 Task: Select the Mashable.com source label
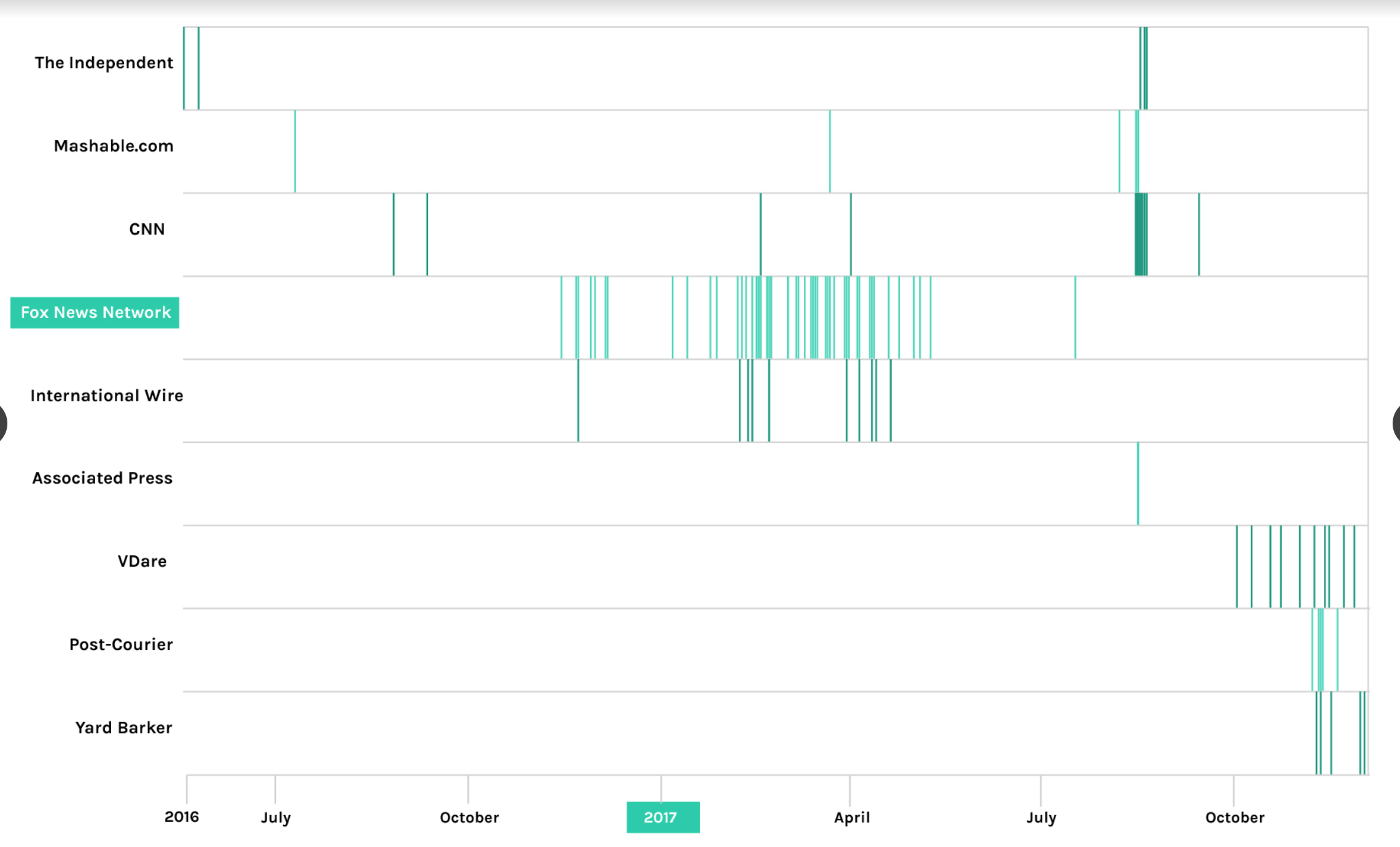114,146
